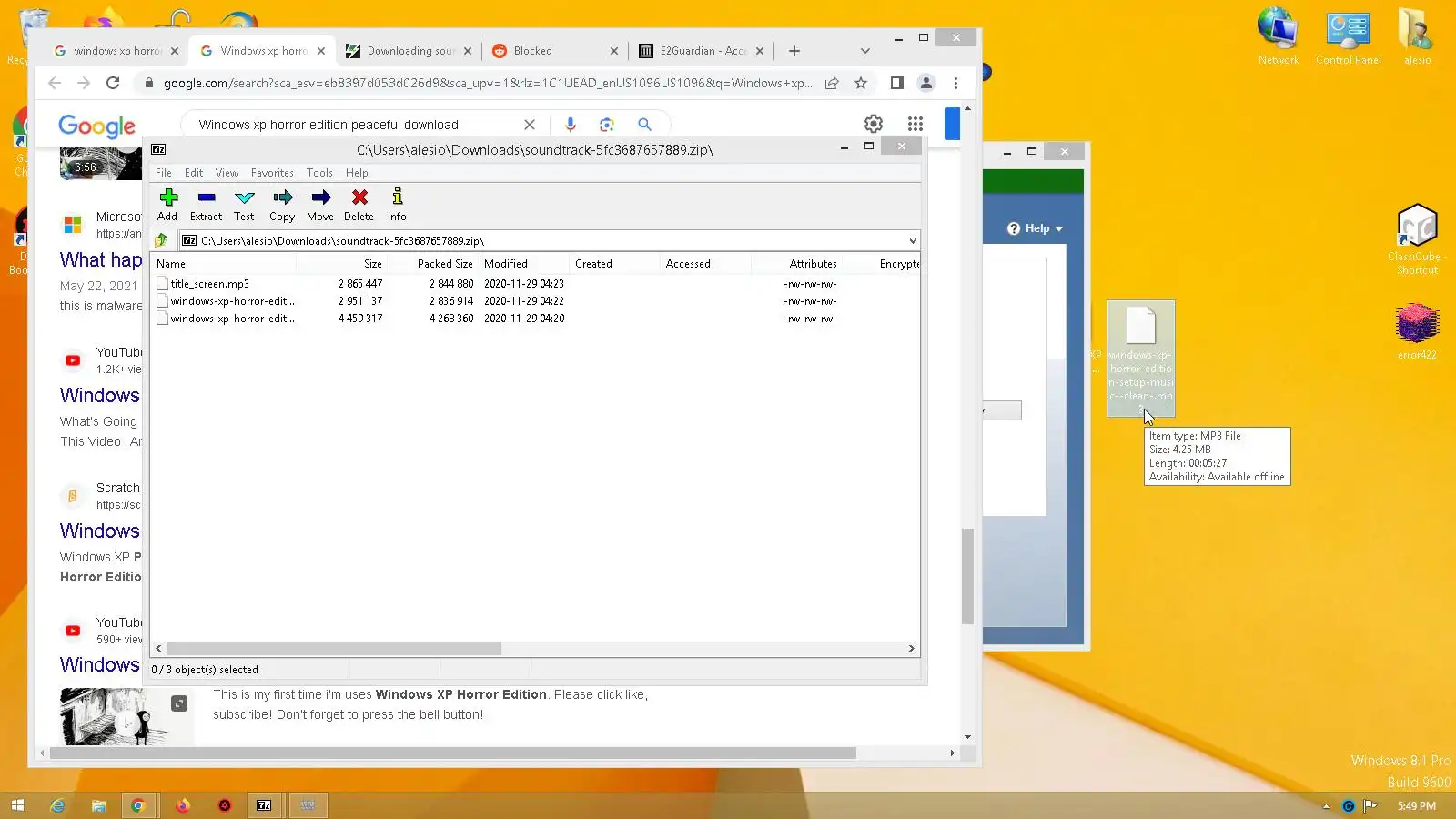The image size is (1456, 819).
Task: Open the Chrome profile avatar
Action: 926,83
